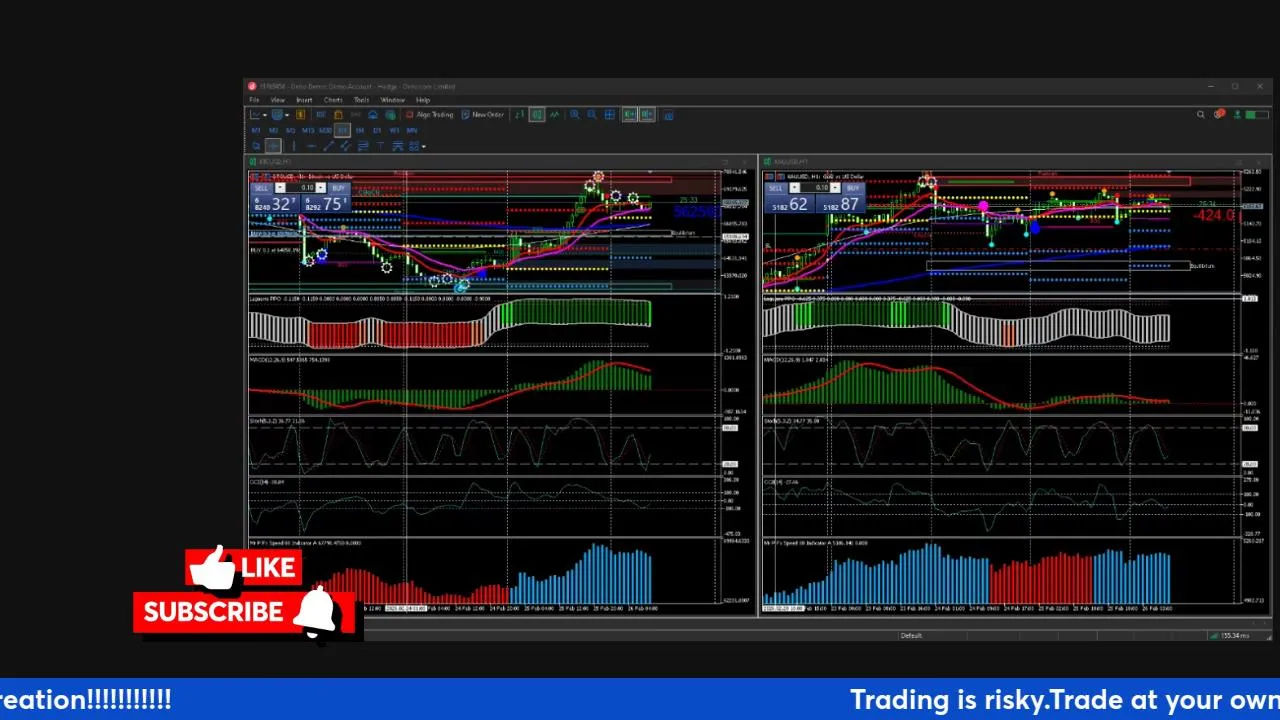Switch to the W1 timeframe

[x=394, y=131]
